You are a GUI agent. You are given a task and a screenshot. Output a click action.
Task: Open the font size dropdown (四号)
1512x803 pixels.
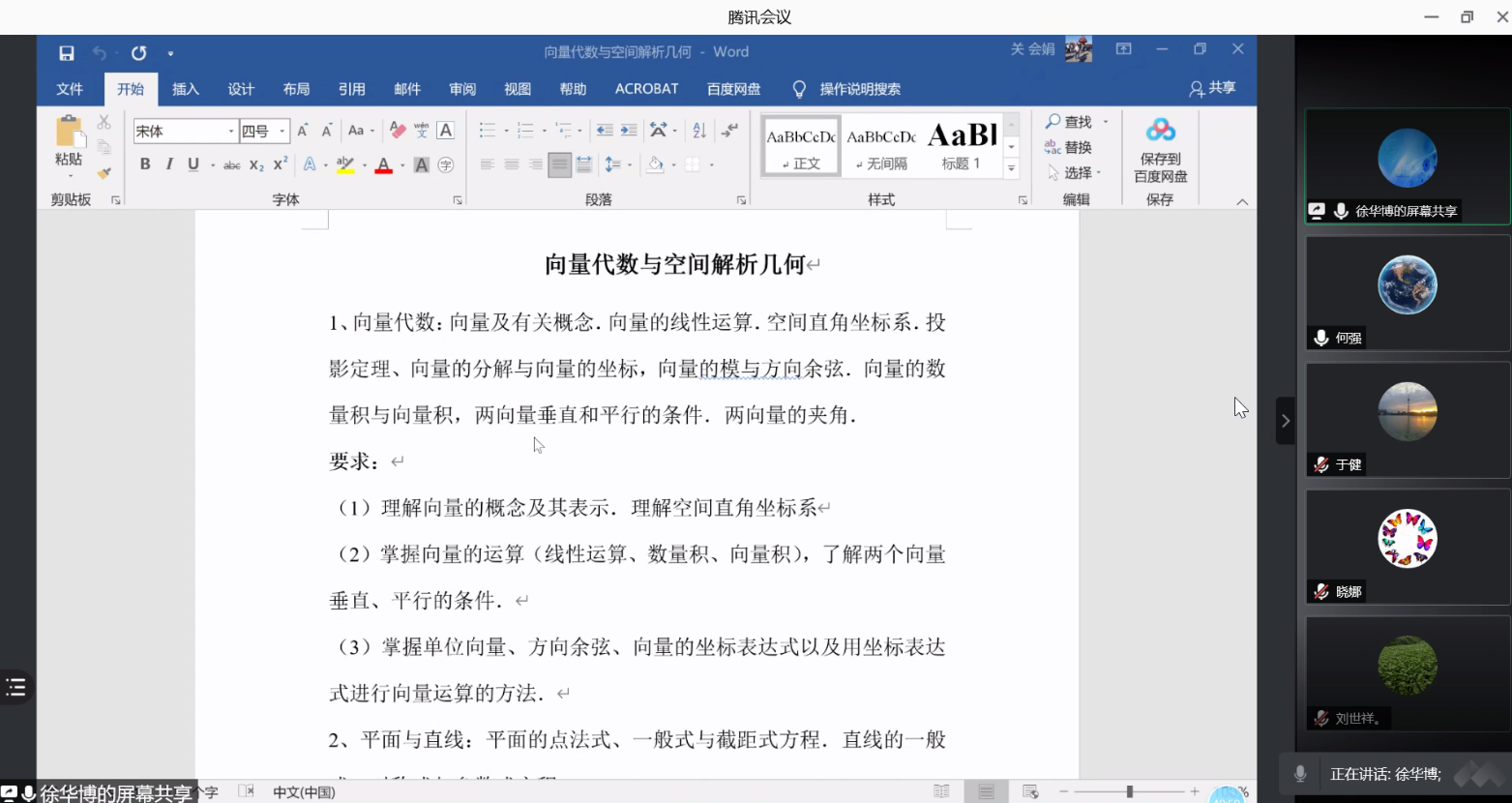(x=282, y=131)
